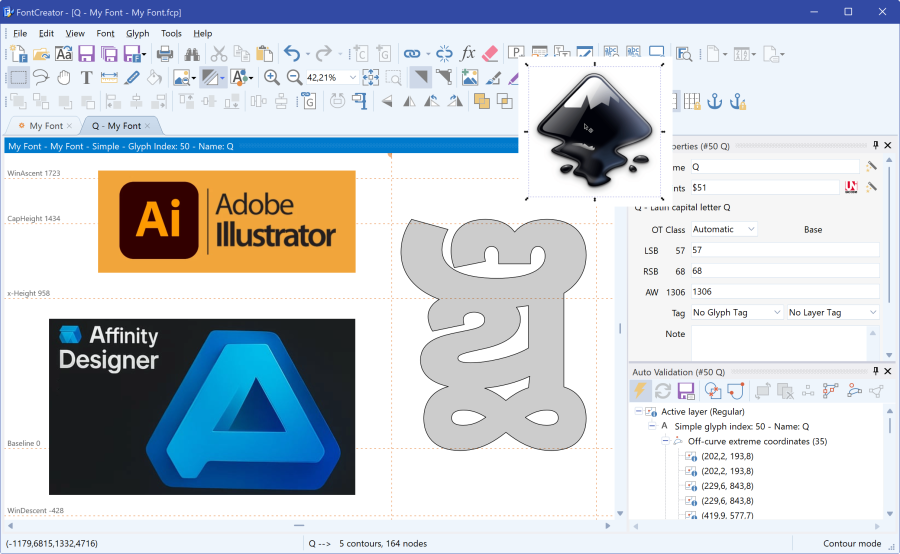Collapse Off-curve extreme coordinates node
Viewport: 900px width, 554px height.
point(665,441)
